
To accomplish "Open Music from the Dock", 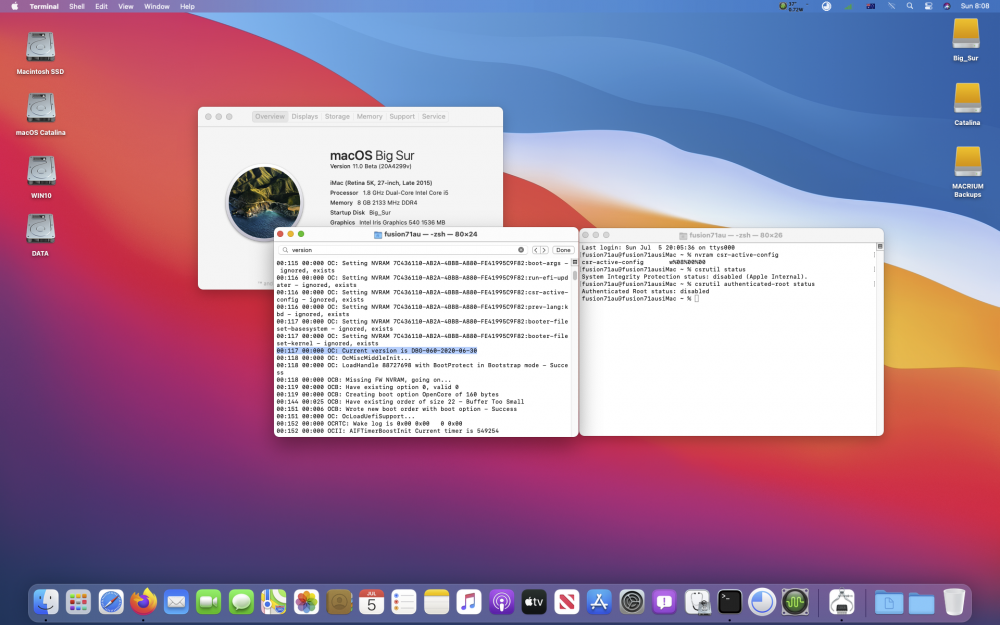I will click(469, 601).
